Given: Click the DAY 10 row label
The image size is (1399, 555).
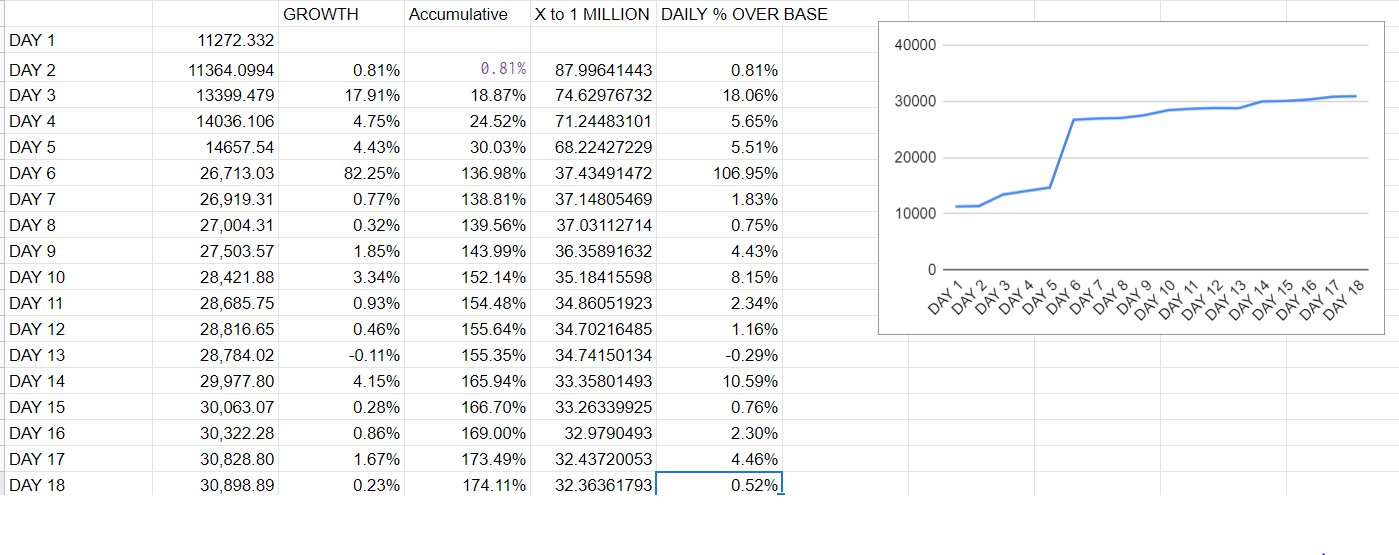Looking at the screenshot, I should pos(78,277).
